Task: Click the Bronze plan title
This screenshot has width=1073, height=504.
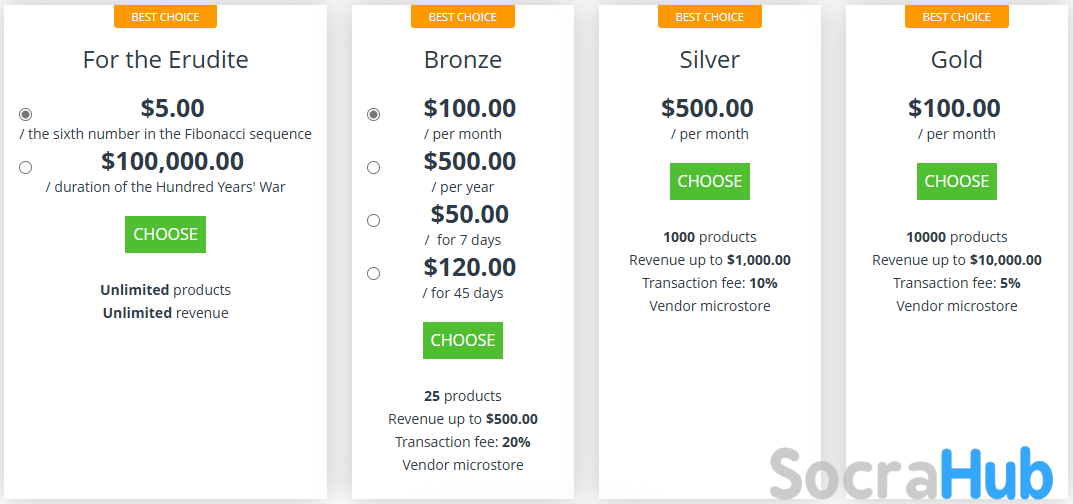Action: point(462,60)
